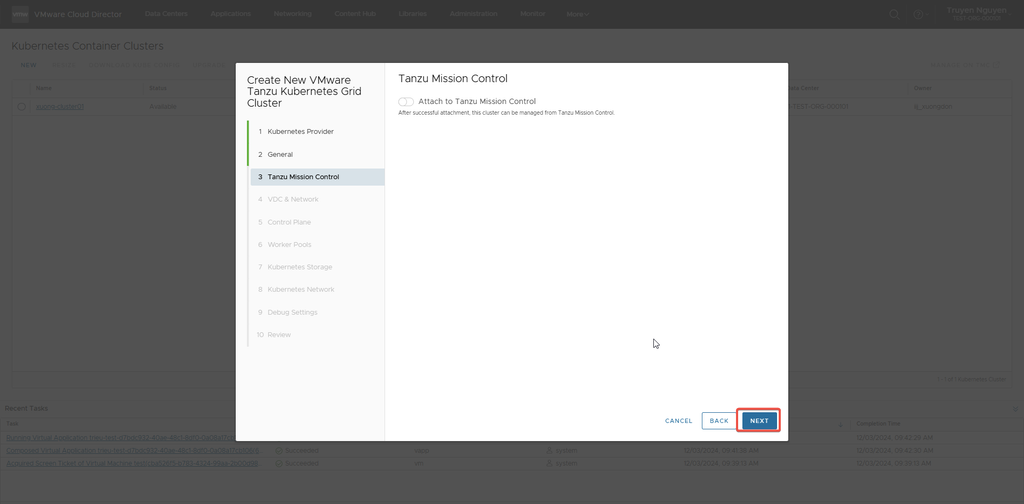Return to the General wizard step

click(280, 154)
